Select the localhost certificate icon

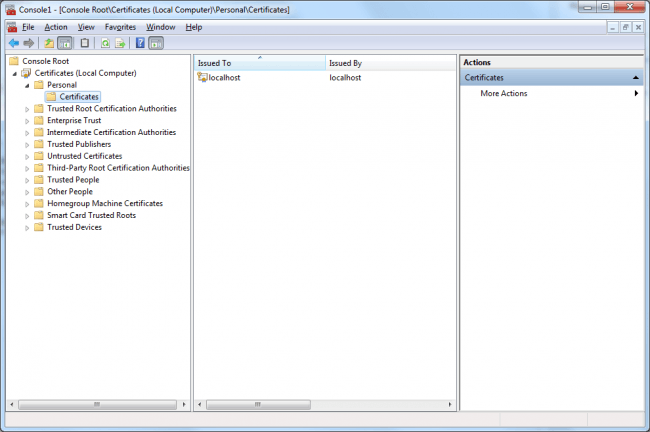(202, 77)
